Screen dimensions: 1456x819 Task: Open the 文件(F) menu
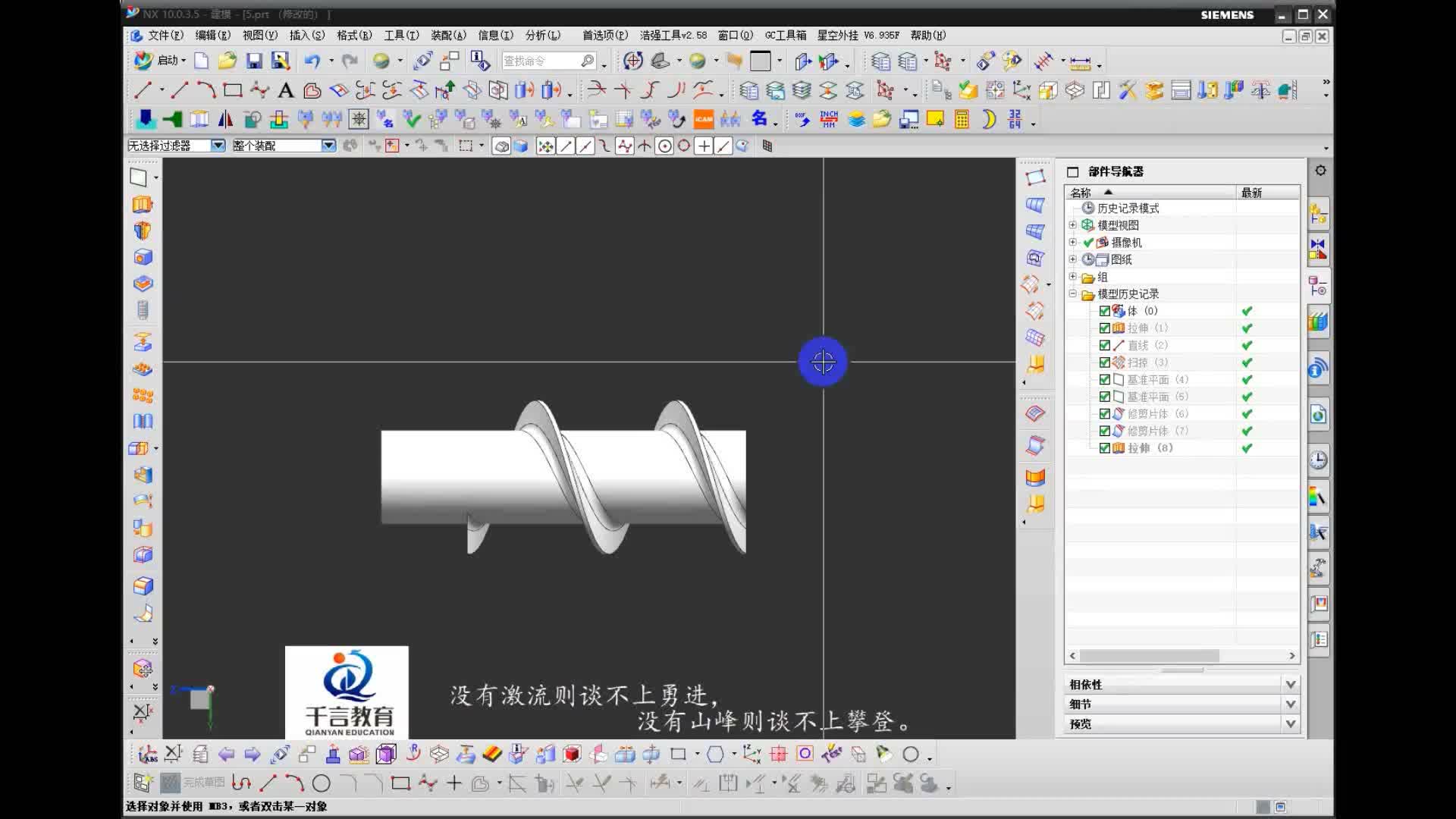coord(165,36)
